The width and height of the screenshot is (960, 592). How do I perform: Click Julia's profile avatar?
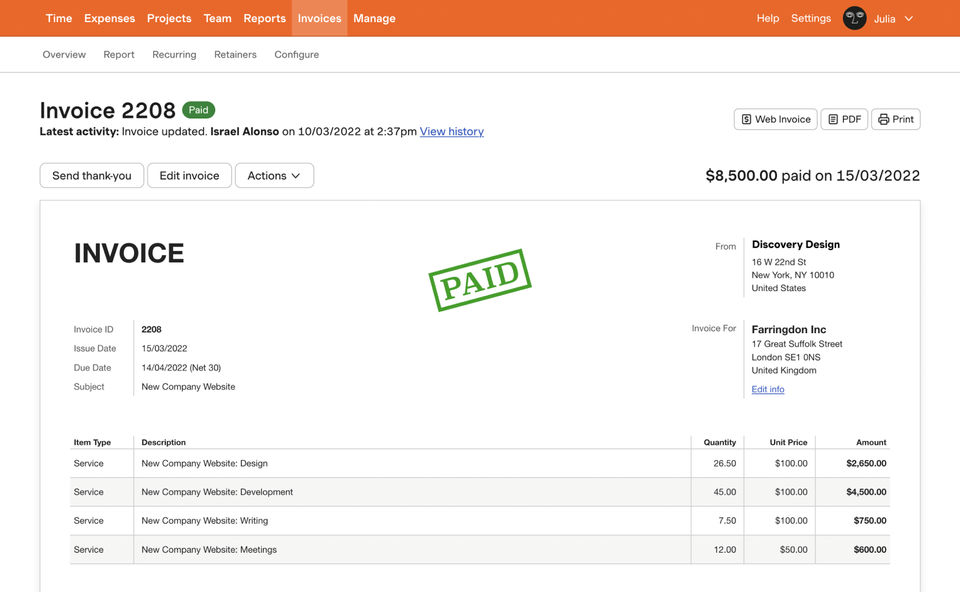pos(854,18)
